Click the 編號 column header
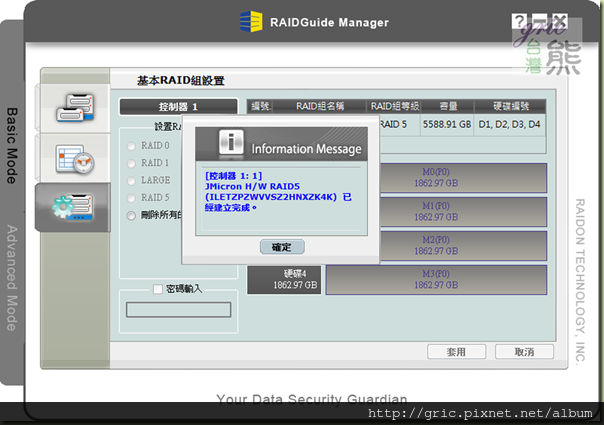Image resolution: width=604 pixels, height=425 pixels. [260, 106]
